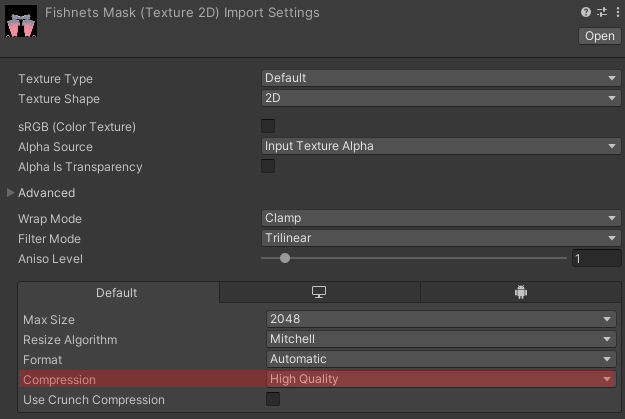
Task: Open the Compression High Quality dropdown
Action: (441, 379)
